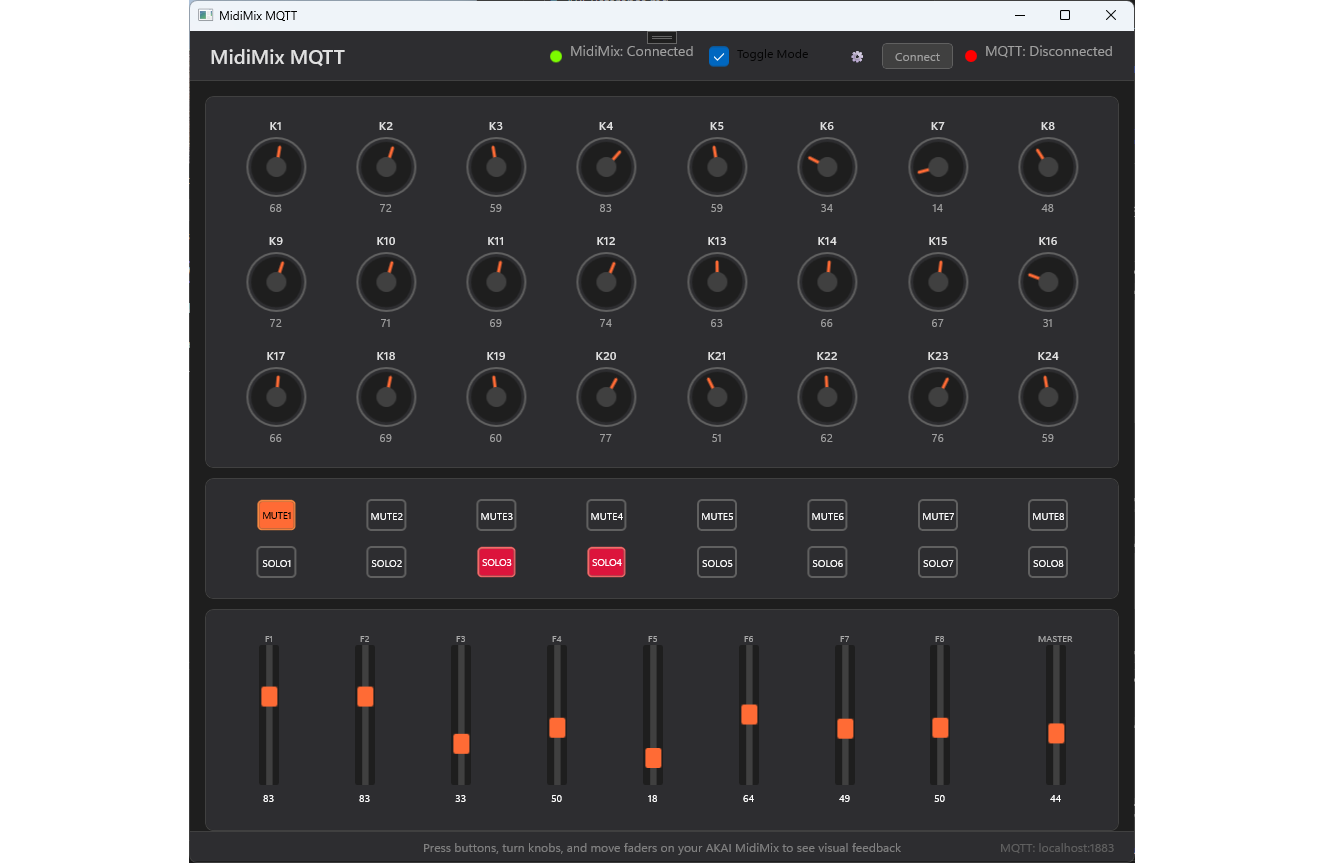Click the Connect button
Screen dimensions: 1324x863
point(917,56)
